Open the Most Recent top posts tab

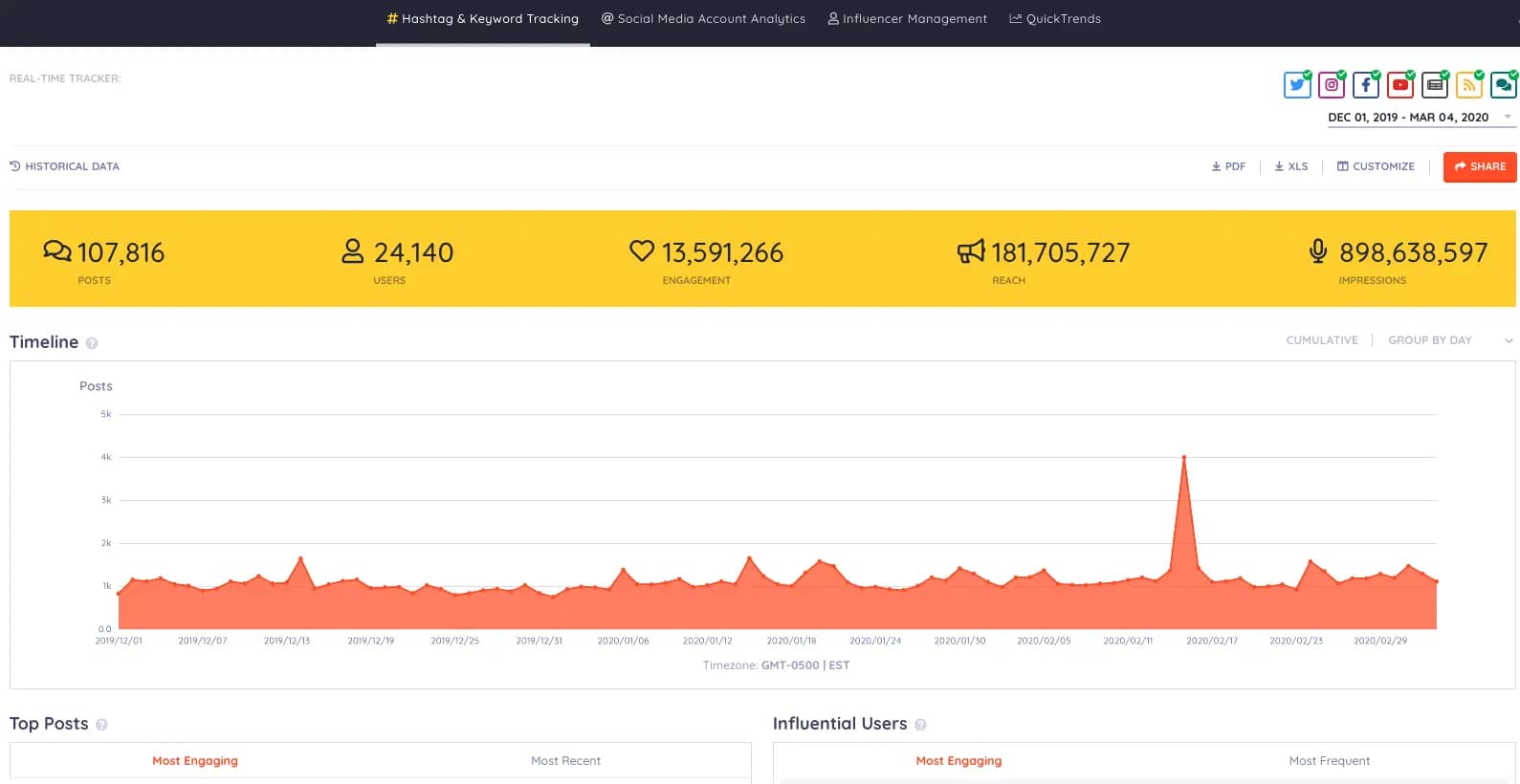(565, 761)
